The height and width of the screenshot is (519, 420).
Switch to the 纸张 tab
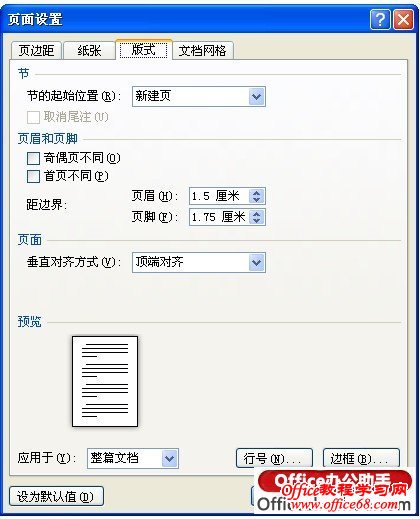pyautogui.click(x=89, y=51)
